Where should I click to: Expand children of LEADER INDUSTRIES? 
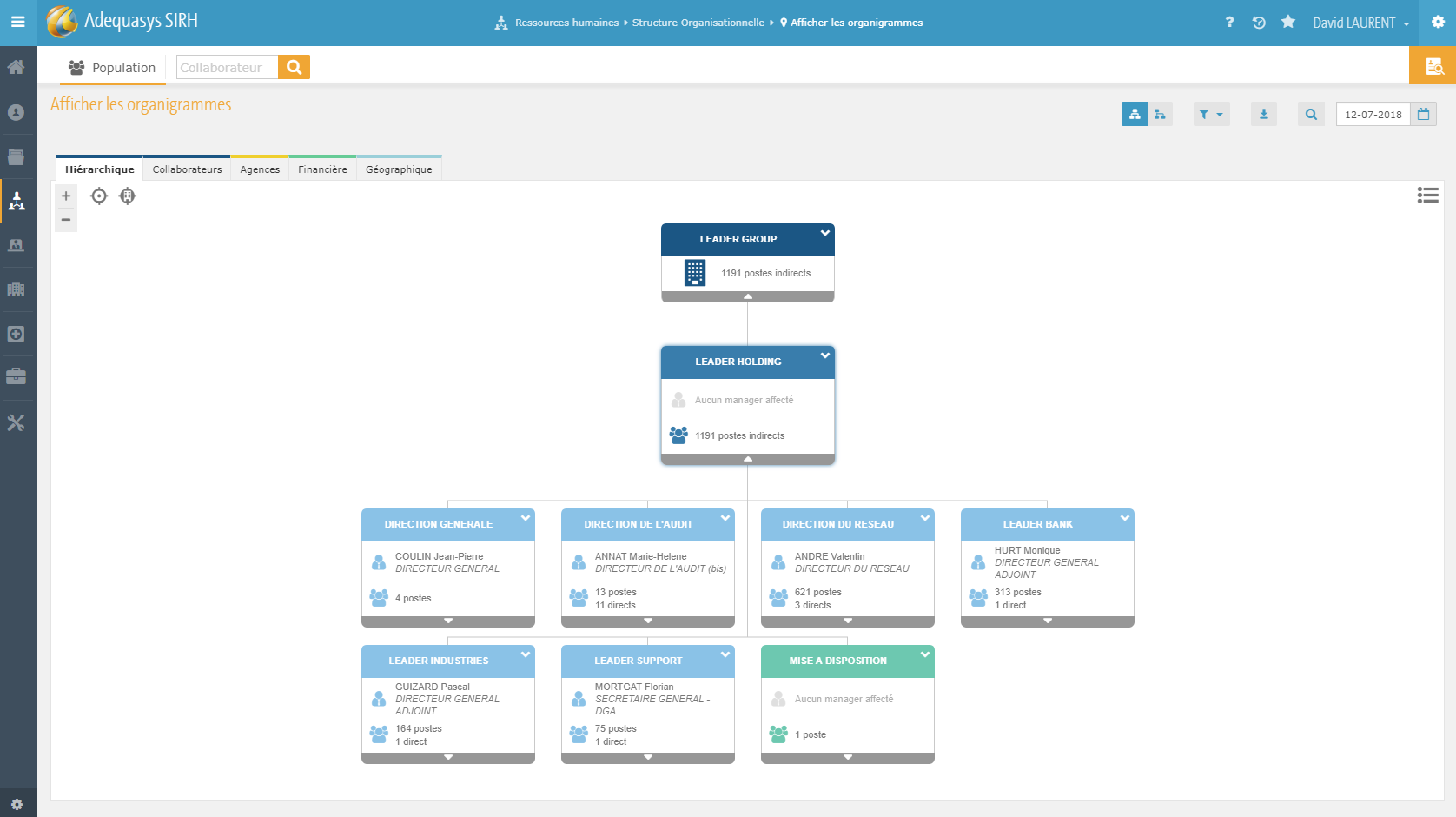pos(448,758)
